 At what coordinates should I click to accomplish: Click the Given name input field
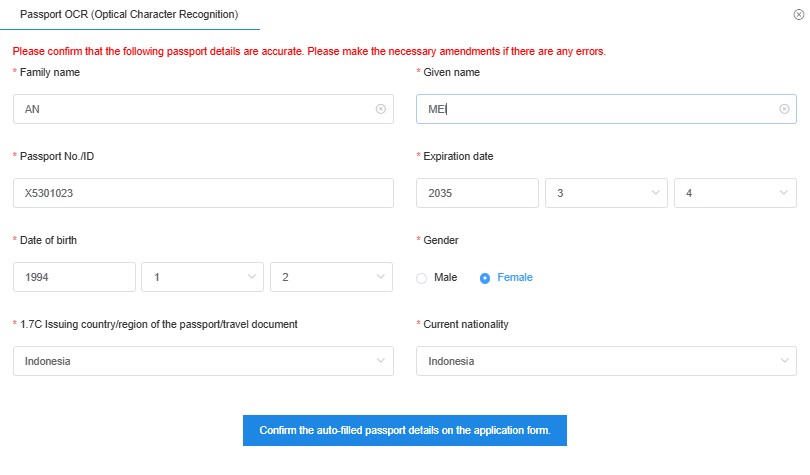pos(595,109)
